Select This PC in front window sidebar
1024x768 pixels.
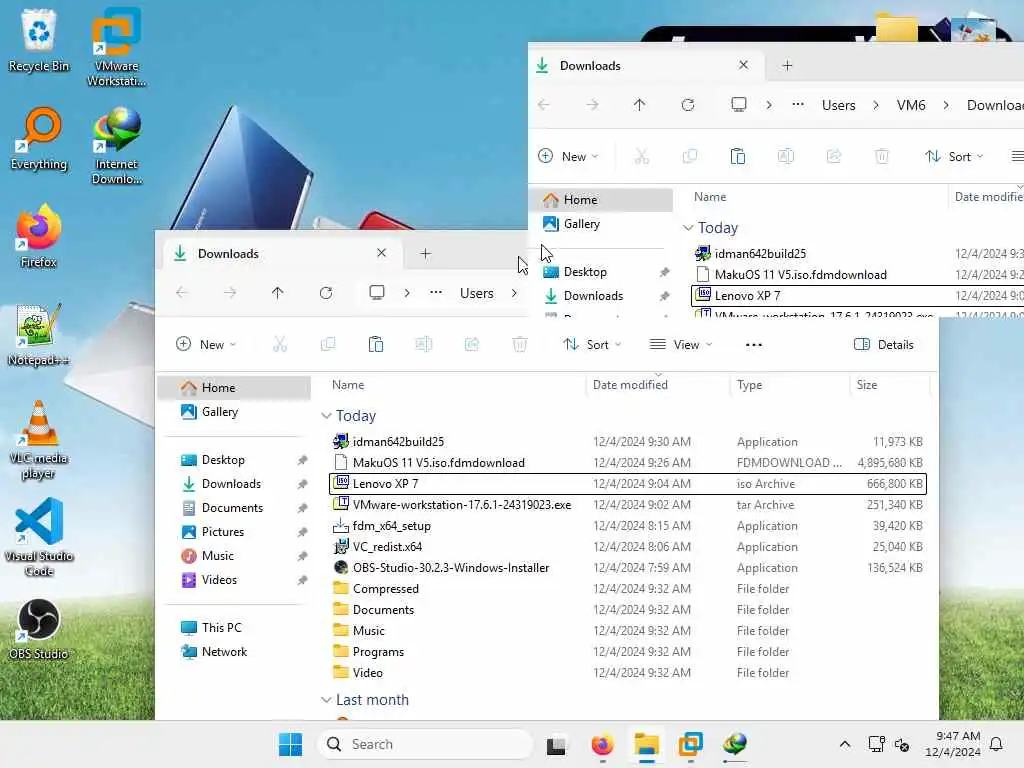(234, 628)
